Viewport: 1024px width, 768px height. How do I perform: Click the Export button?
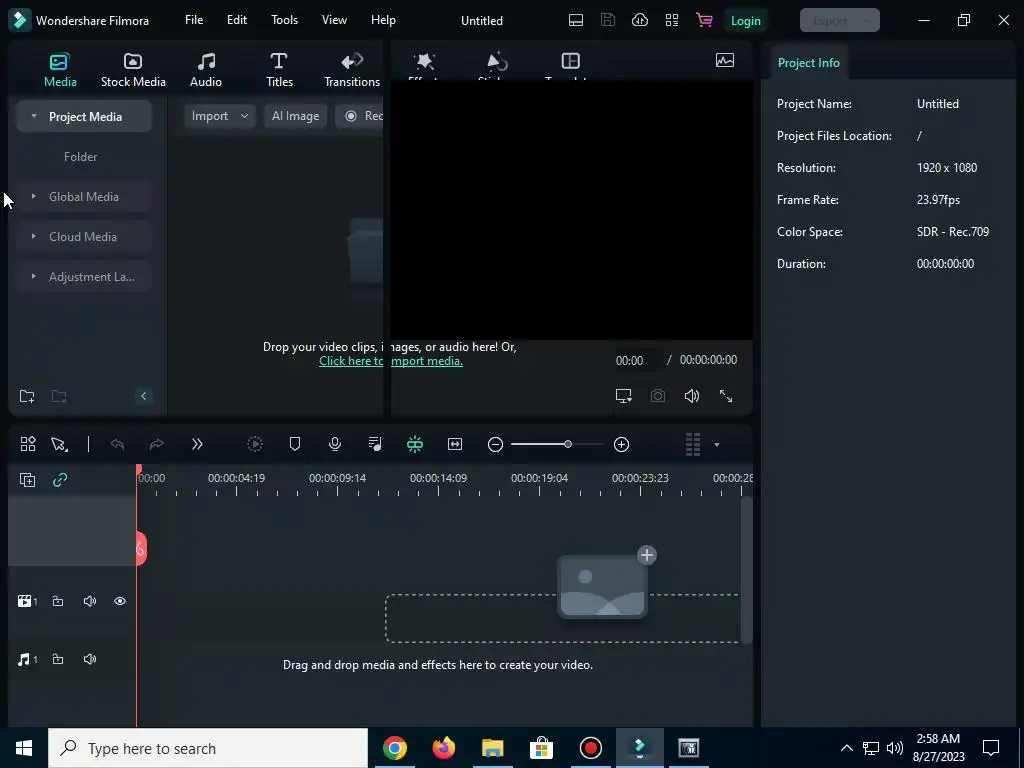pos(839,20)
